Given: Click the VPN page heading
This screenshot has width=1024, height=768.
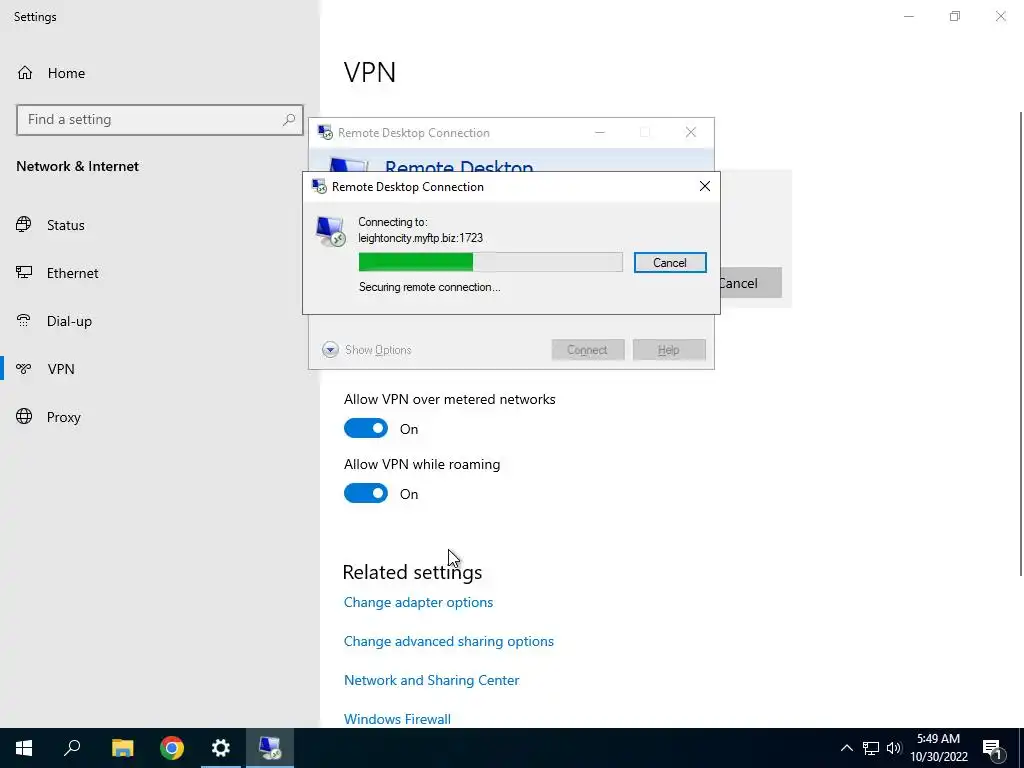Looking at the screenshot, I should point(370,72).
